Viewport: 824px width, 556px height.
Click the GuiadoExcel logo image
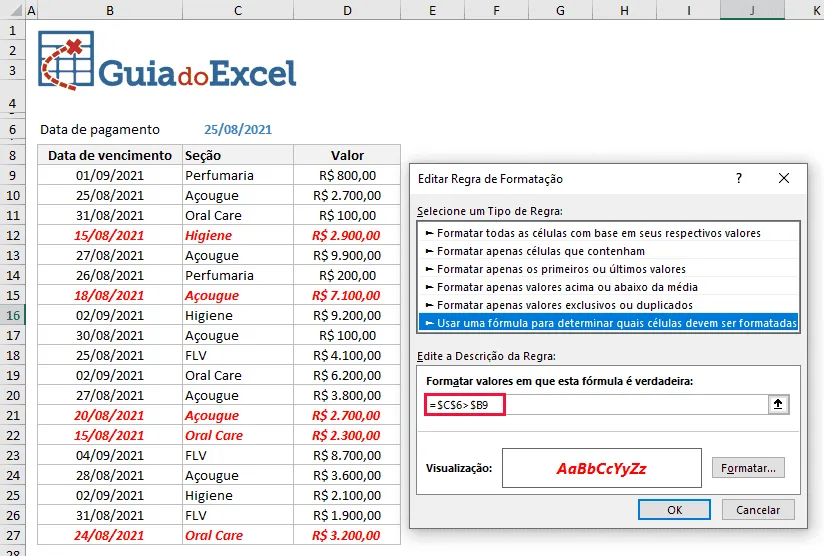(x=168, y=61)
